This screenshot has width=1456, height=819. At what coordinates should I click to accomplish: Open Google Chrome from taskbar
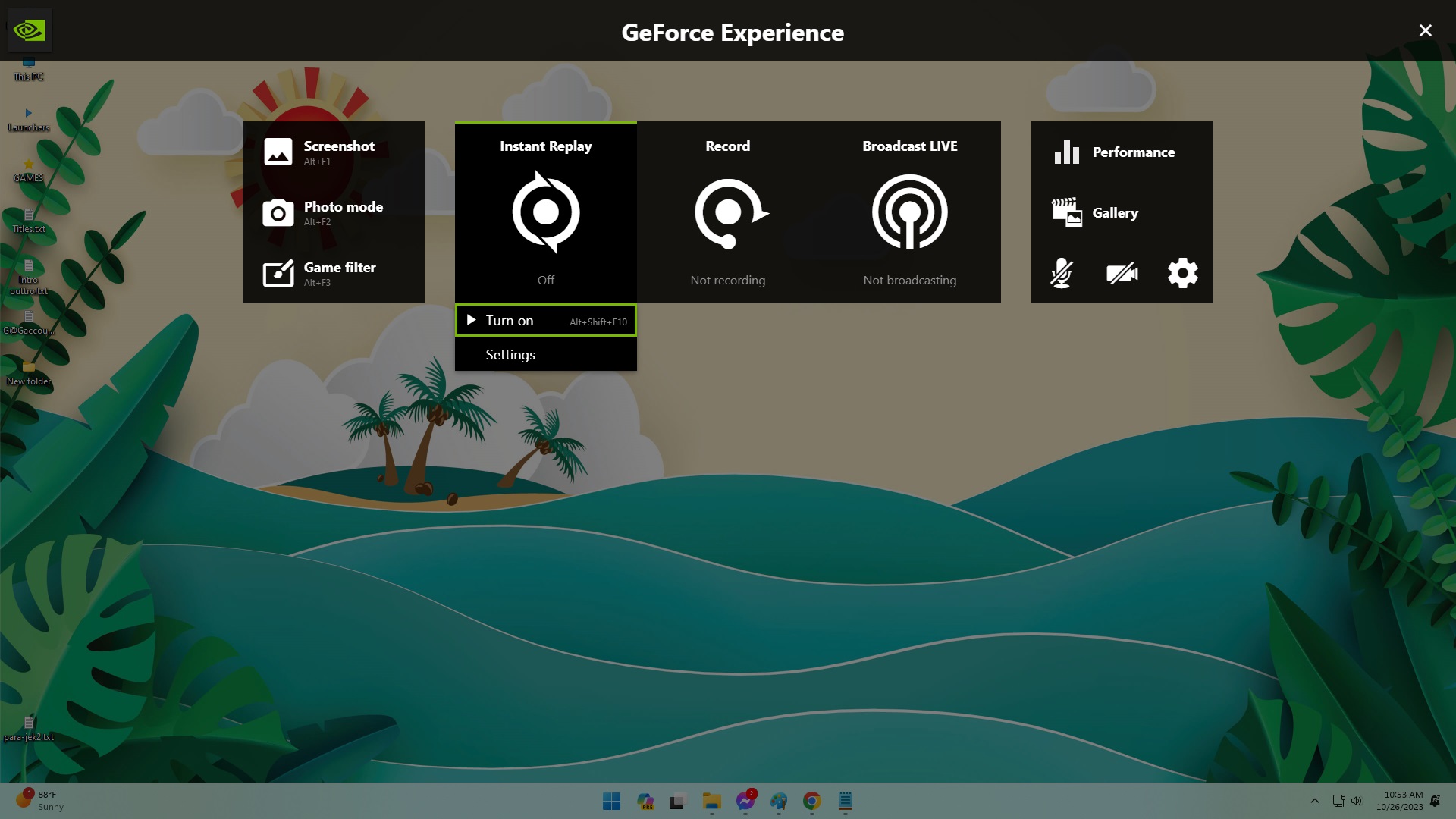coord(811,801)
